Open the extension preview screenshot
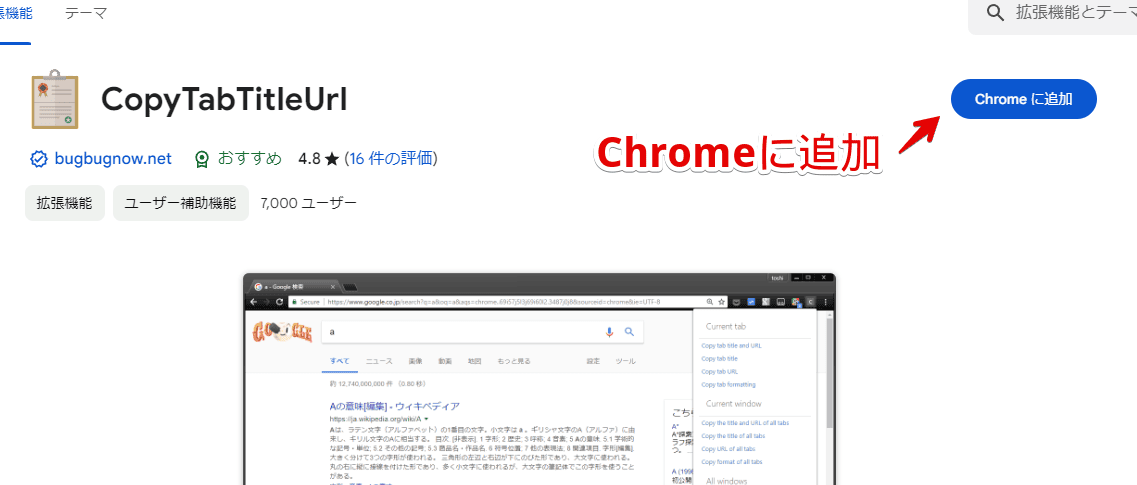Viewport: 1137px width, 485px height. 539,378
